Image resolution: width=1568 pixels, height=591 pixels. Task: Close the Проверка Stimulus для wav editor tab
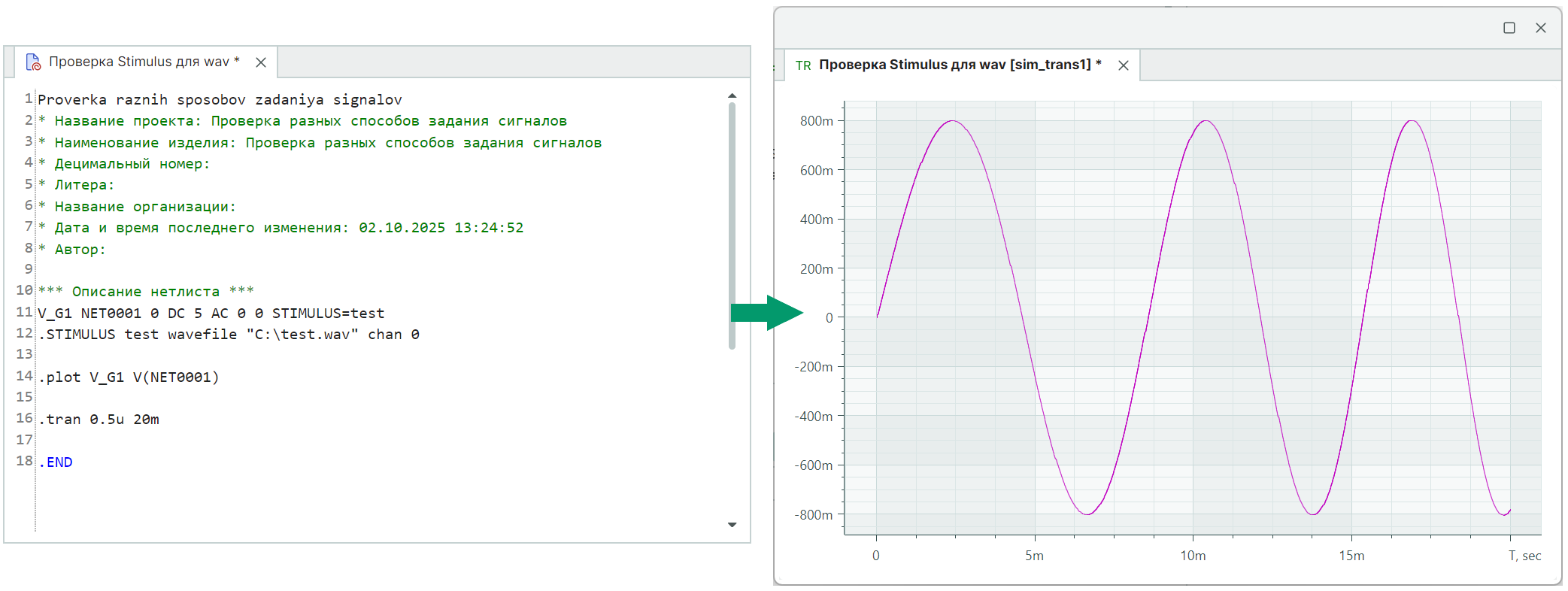tap(261, 62)
